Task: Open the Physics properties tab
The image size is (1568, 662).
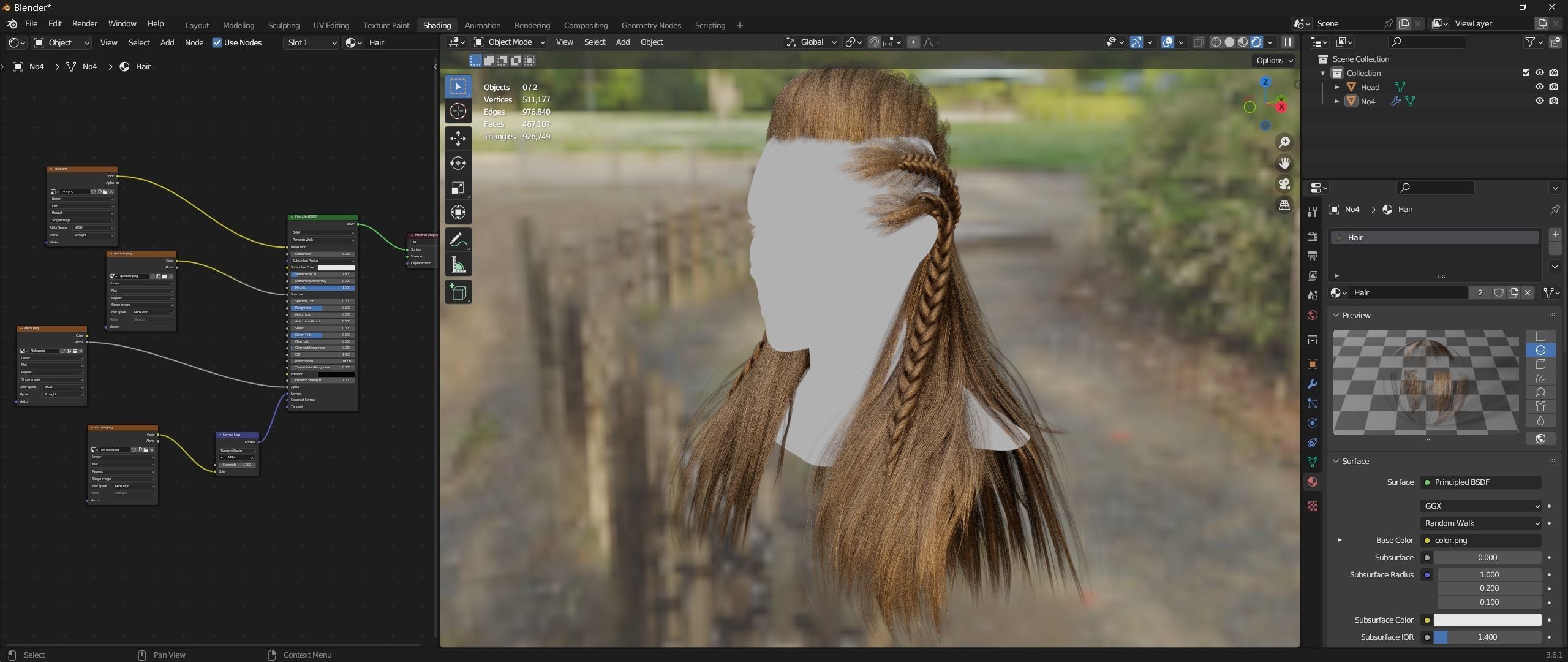Action: (1312, 423)
